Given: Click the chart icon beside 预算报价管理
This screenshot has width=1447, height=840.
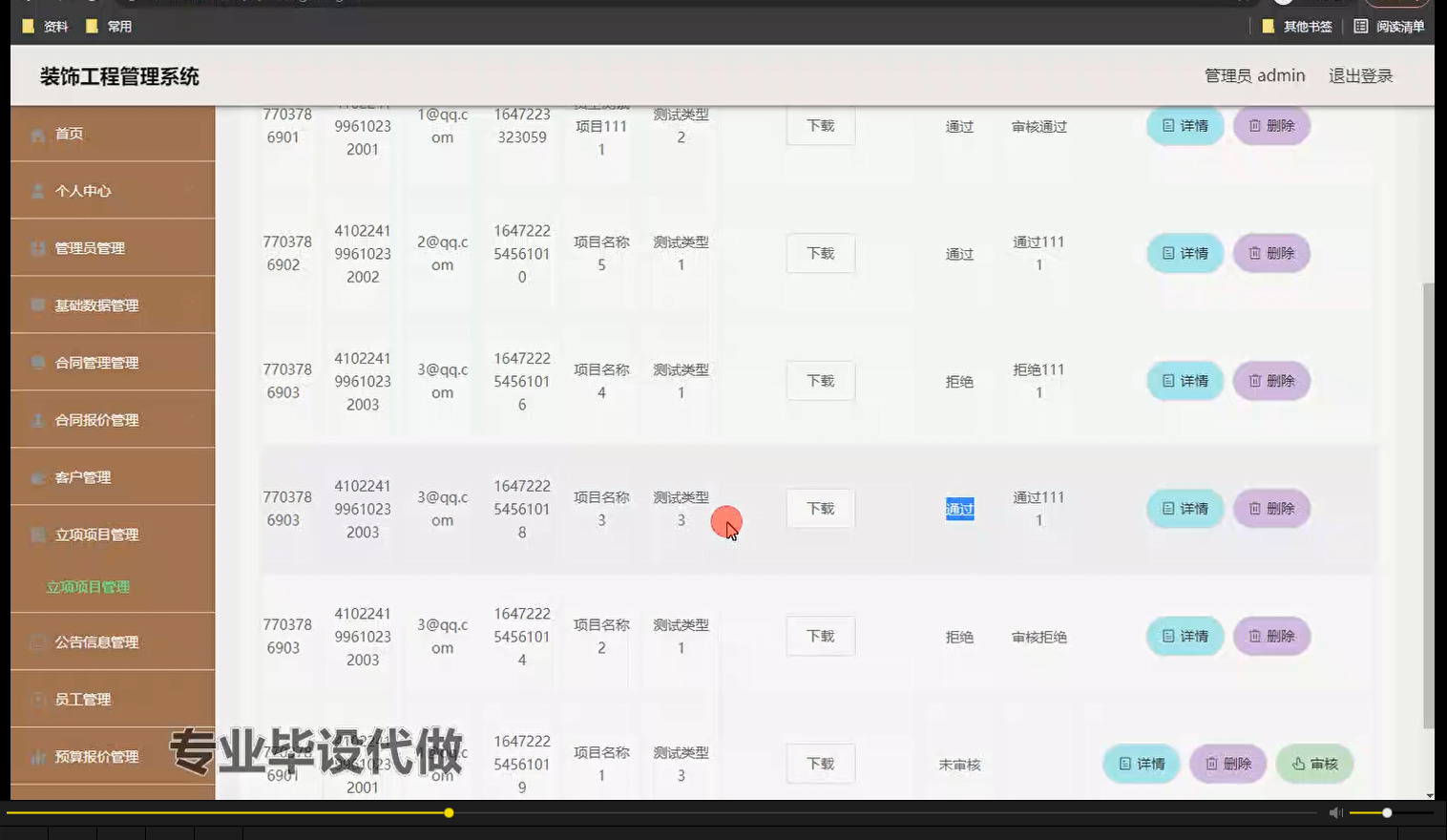Looking at the screenshot, I should (35, 756).
